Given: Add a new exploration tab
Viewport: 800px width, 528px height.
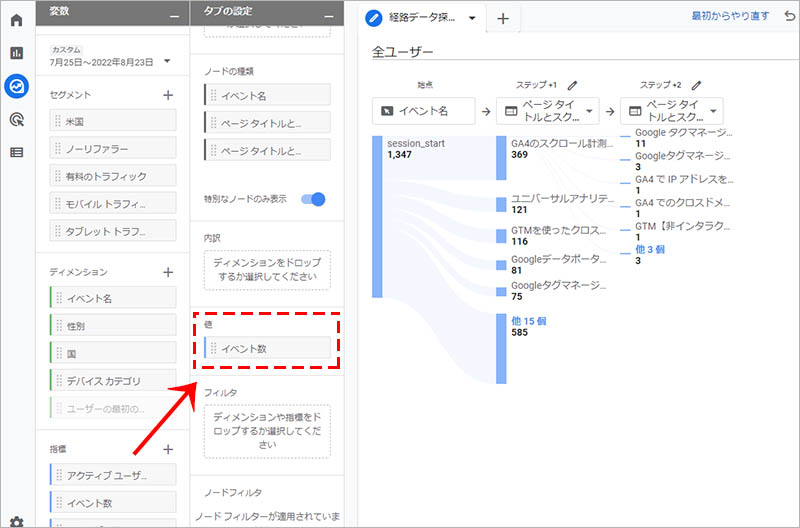Looking at the screenshot, I should click(503, 18).
